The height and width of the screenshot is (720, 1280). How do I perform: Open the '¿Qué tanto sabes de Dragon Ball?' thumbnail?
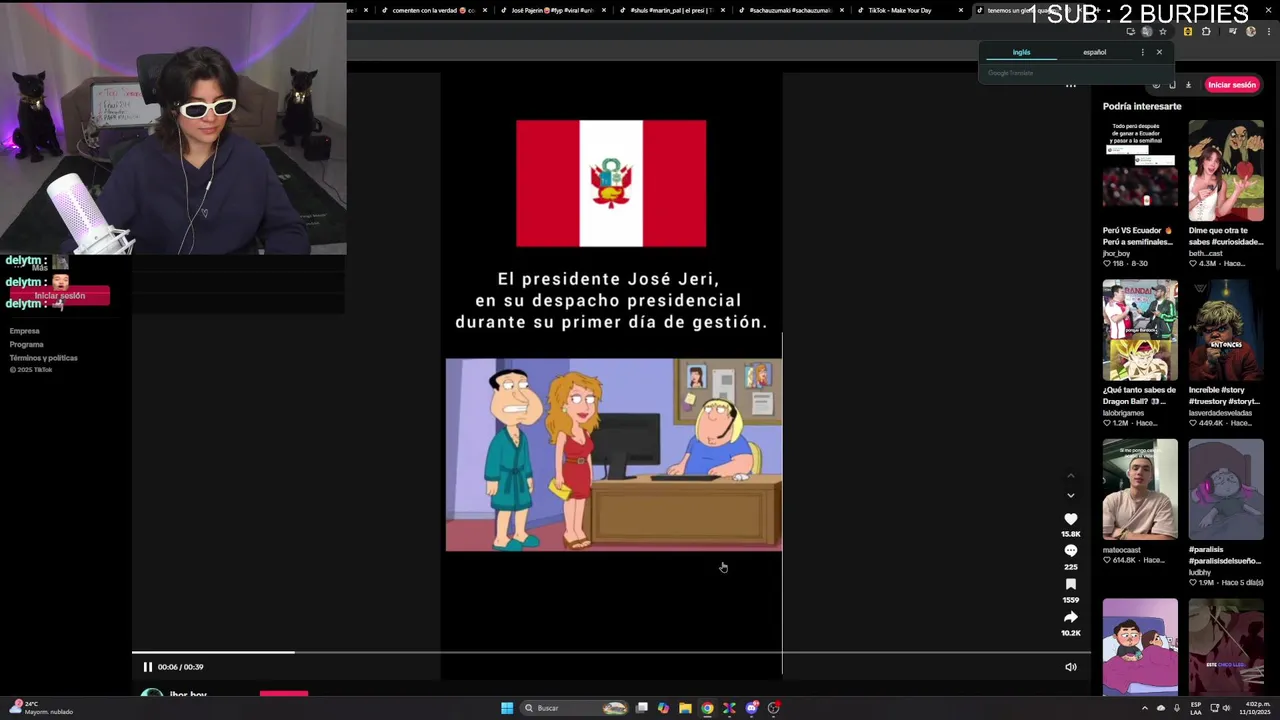[1140, 330]
